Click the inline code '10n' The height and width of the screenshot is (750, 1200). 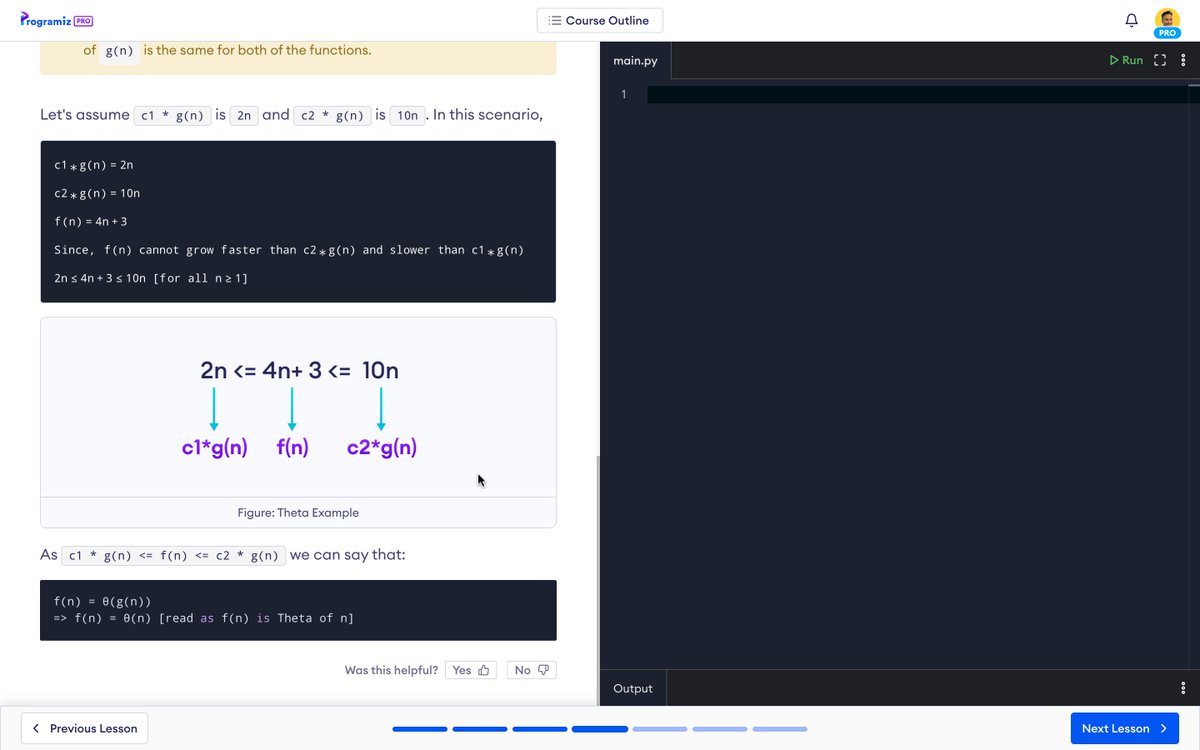(407, 115)
